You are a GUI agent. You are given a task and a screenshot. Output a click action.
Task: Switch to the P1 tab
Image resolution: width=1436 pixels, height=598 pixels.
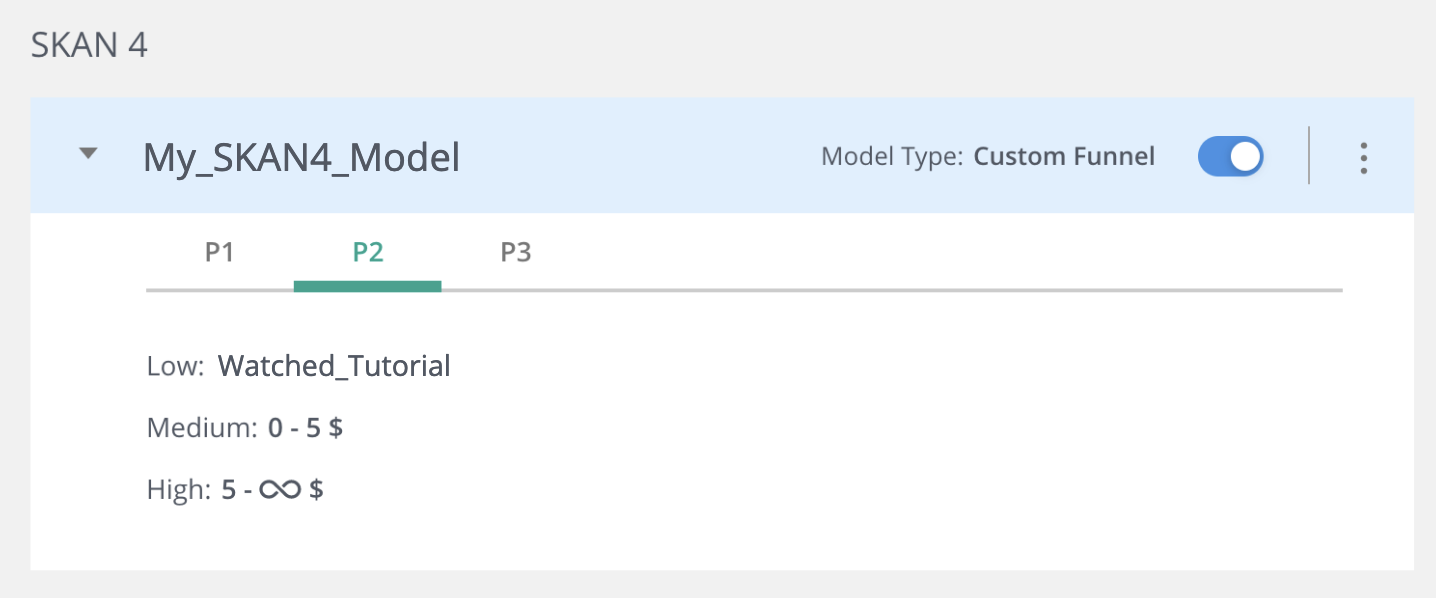click(219, 253)
